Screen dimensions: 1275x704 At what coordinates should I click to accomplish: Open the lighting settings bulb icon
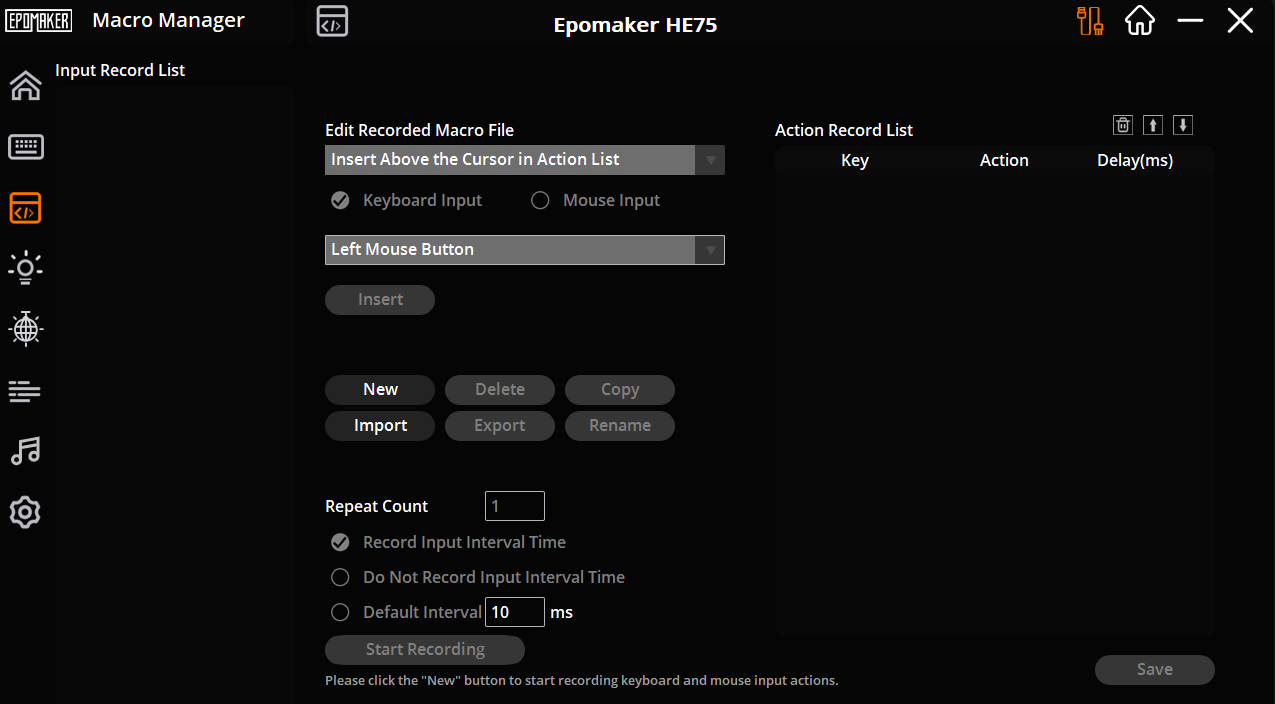click(25, 268)
